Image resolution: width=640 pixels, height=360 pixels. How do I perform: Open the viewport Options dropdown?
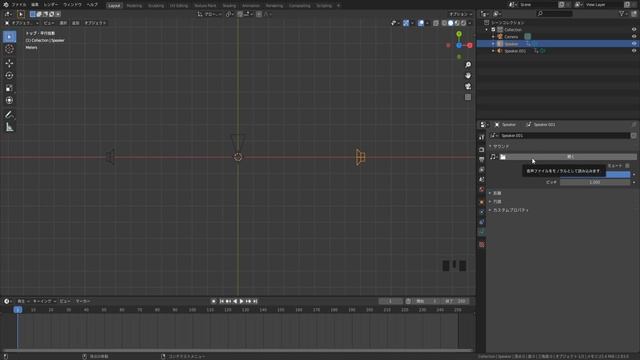(x=460, y=14)
